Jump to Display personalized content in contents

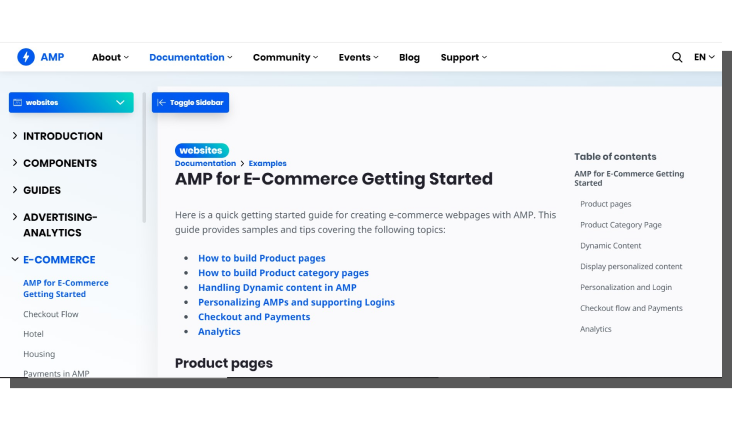click(631, 267)
